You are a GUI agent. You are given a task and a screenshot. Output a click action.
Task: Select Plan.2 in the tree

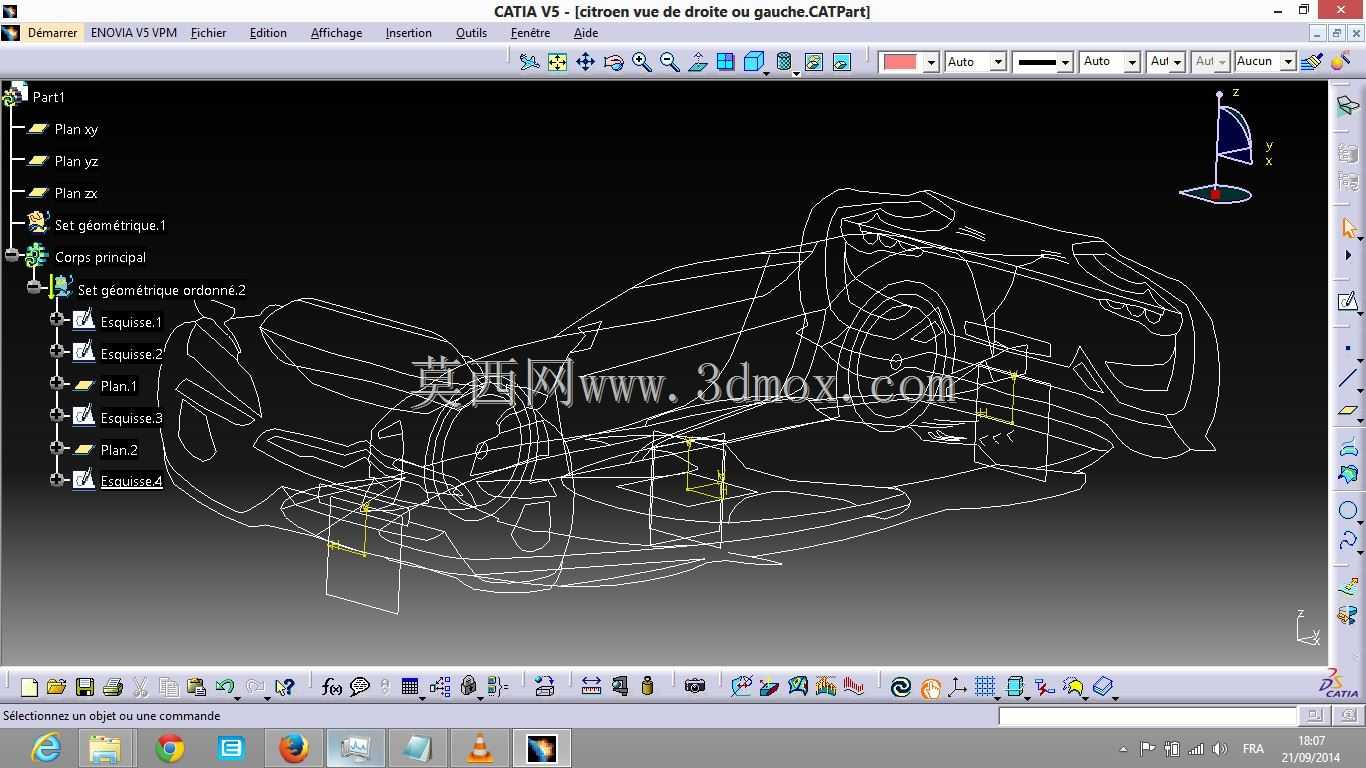119,450
